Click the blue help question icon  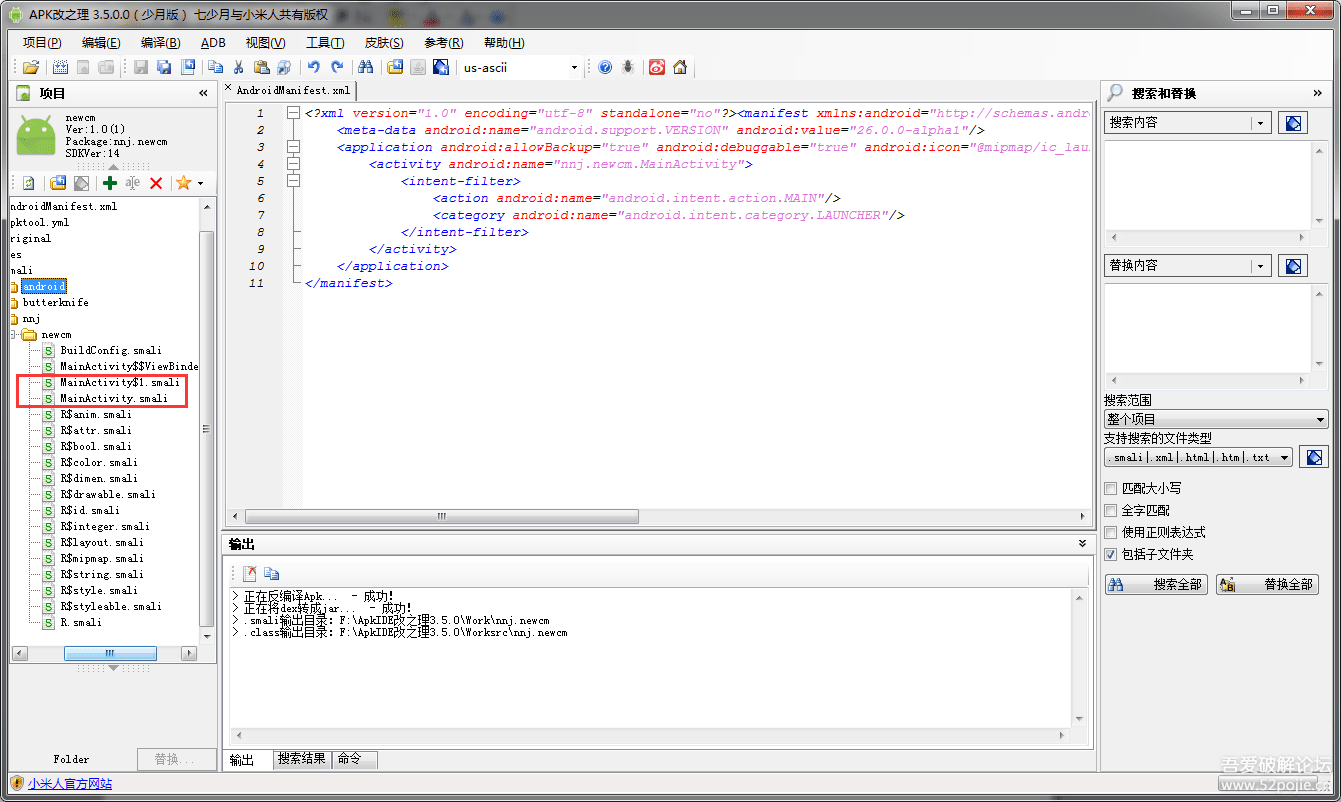pyautogui.click(x=605, y=67)
